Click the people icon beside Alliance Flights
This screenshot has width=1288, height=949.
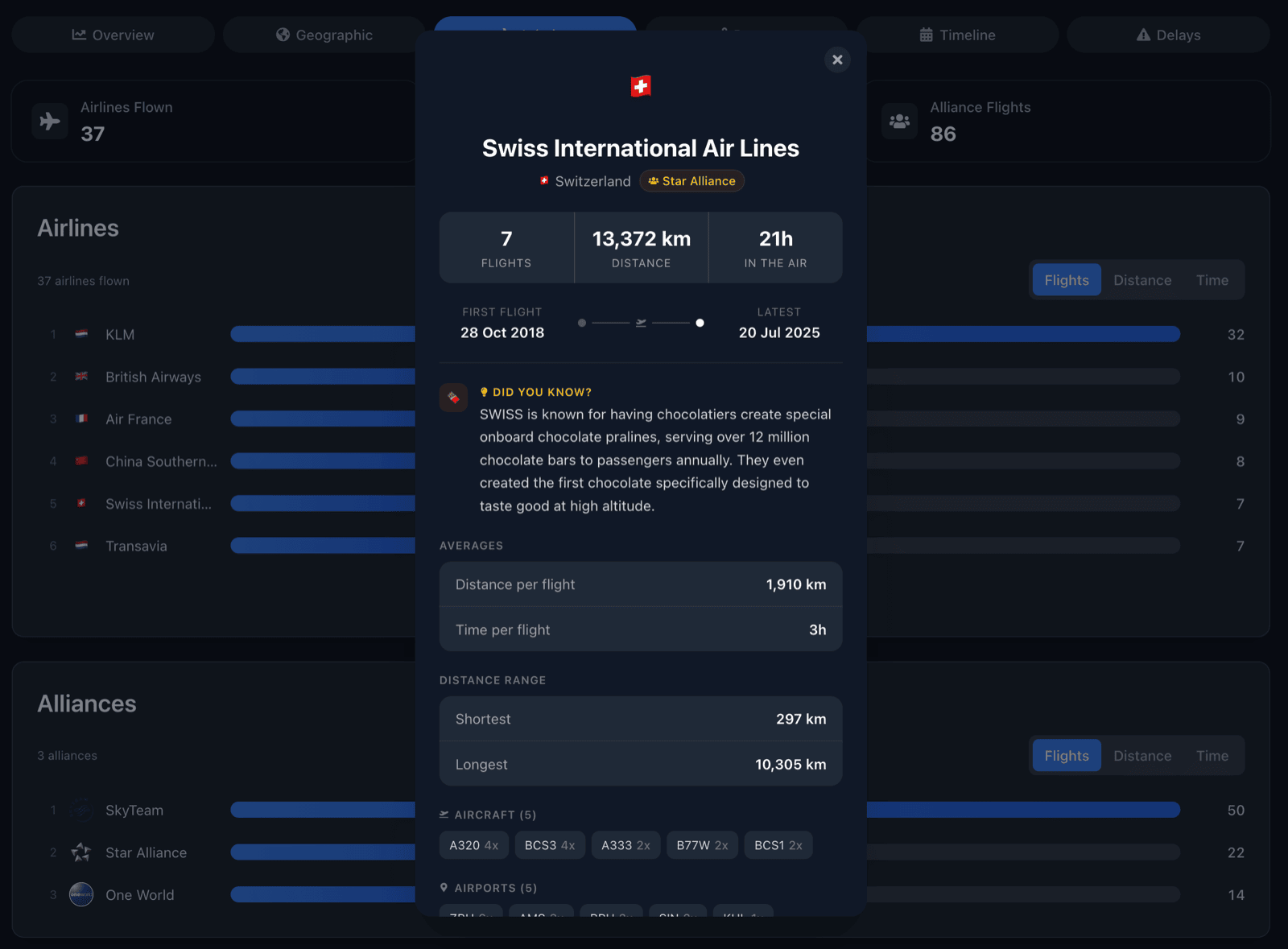click(899, 121)
